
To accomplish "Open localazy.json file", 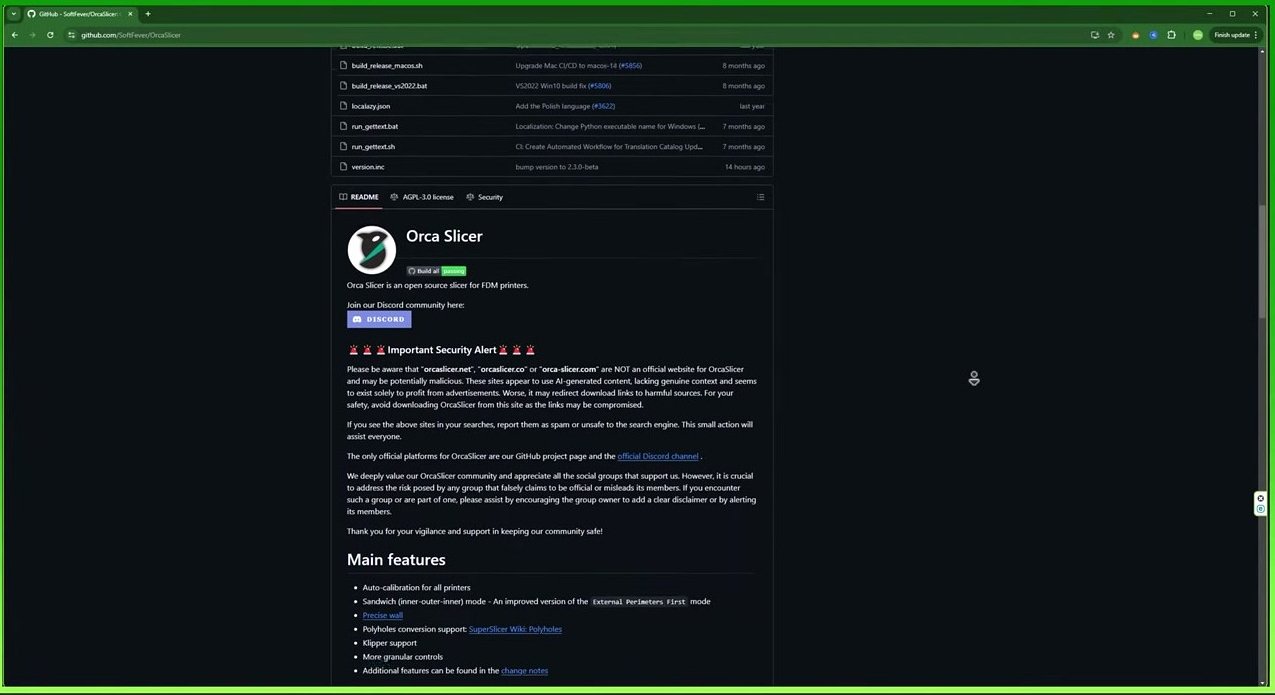I will point(371,106).
